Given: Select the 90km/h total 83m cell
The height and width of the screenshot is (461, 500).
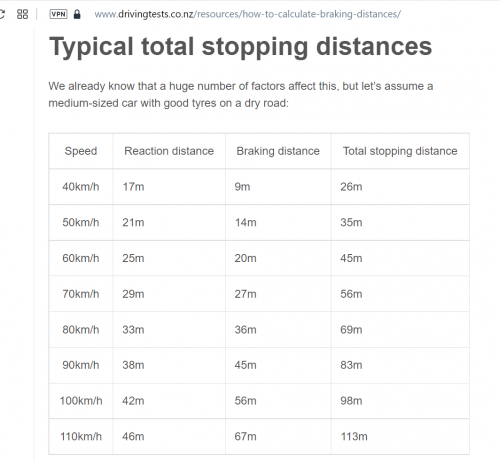Looking at the screenshot, I should pos(400,365).
